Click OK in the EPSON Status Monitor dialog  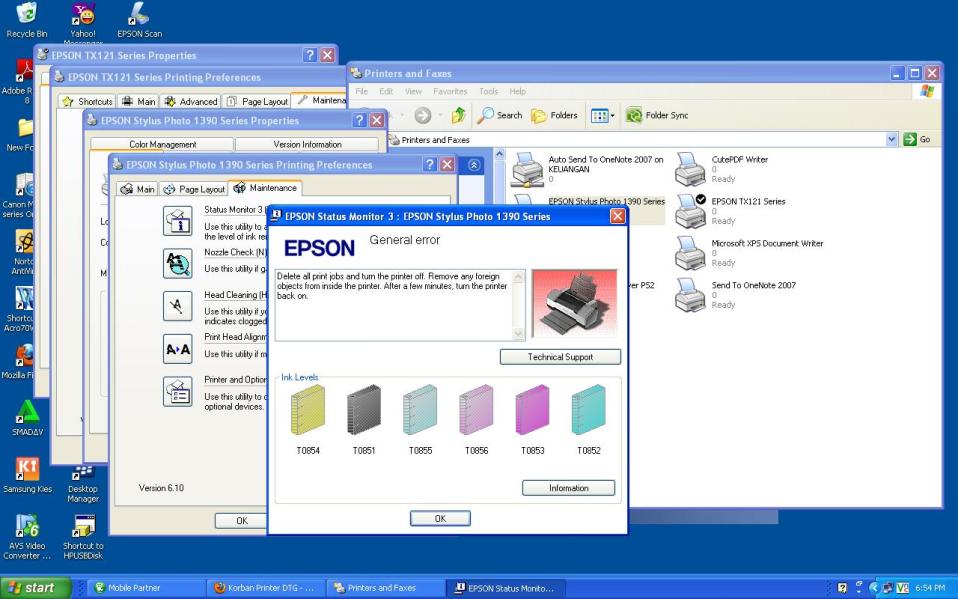pos(440,518)
